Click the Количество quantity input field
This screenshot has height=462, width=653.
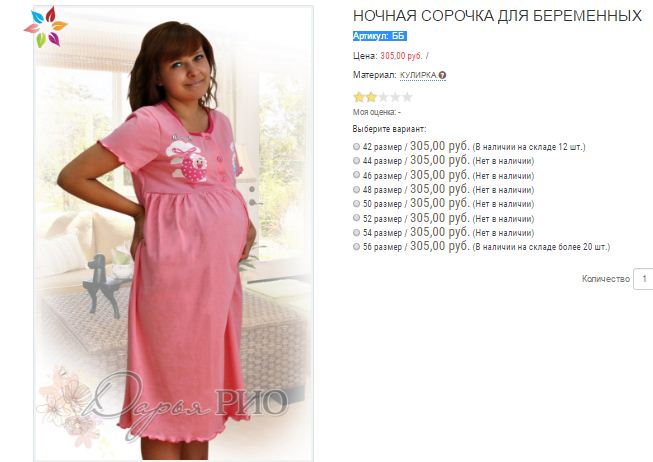643,279
